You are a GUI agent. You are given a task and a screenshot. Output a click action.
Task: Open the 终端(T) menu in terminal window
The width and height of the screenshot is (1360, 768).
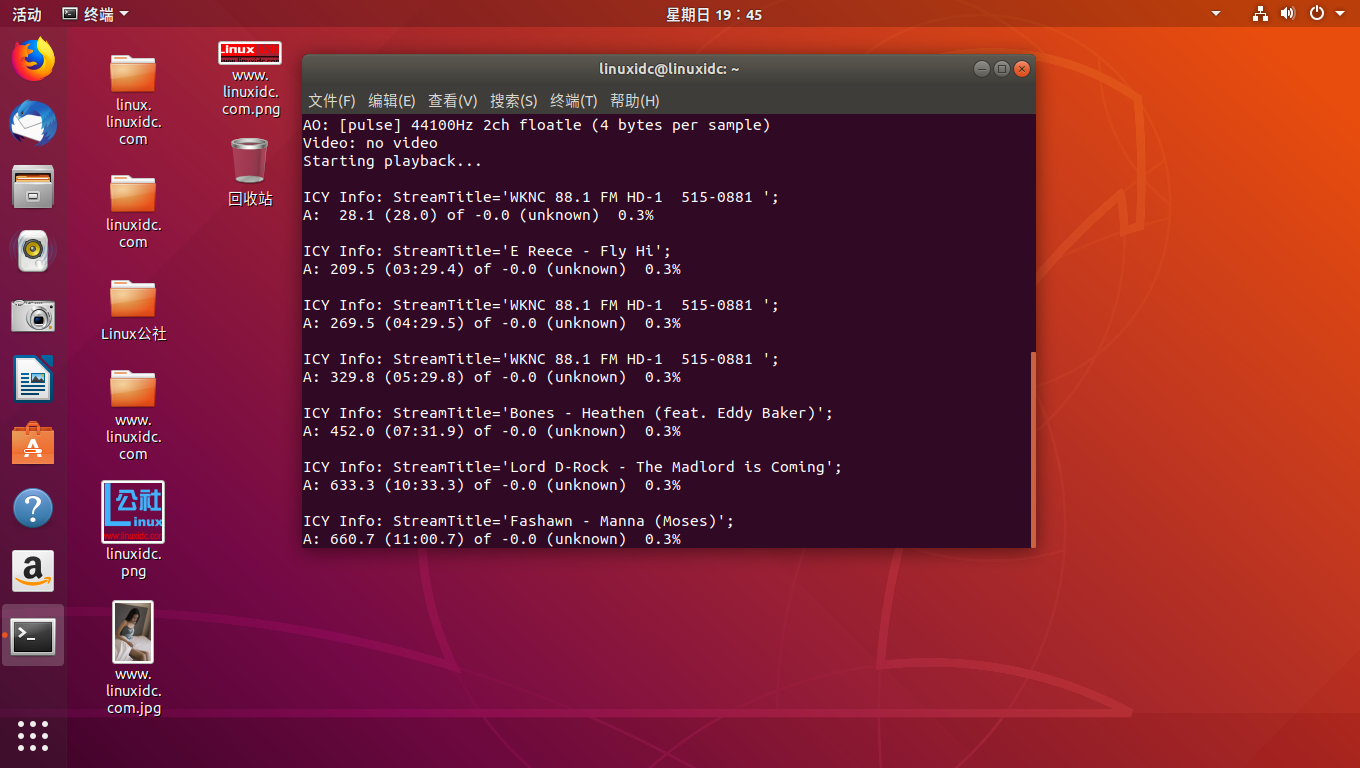[x=574, y=101]
